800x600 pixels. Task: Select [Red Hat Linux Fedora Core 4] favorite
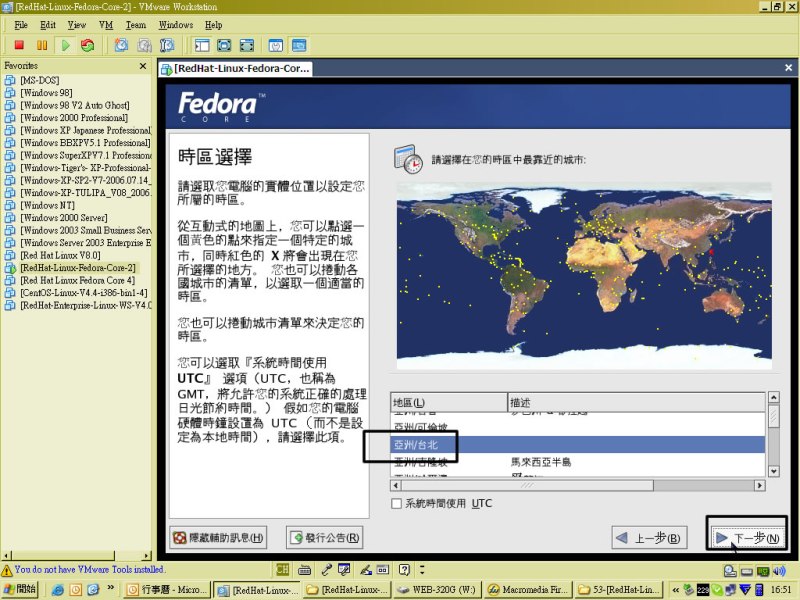click(78, 280)
